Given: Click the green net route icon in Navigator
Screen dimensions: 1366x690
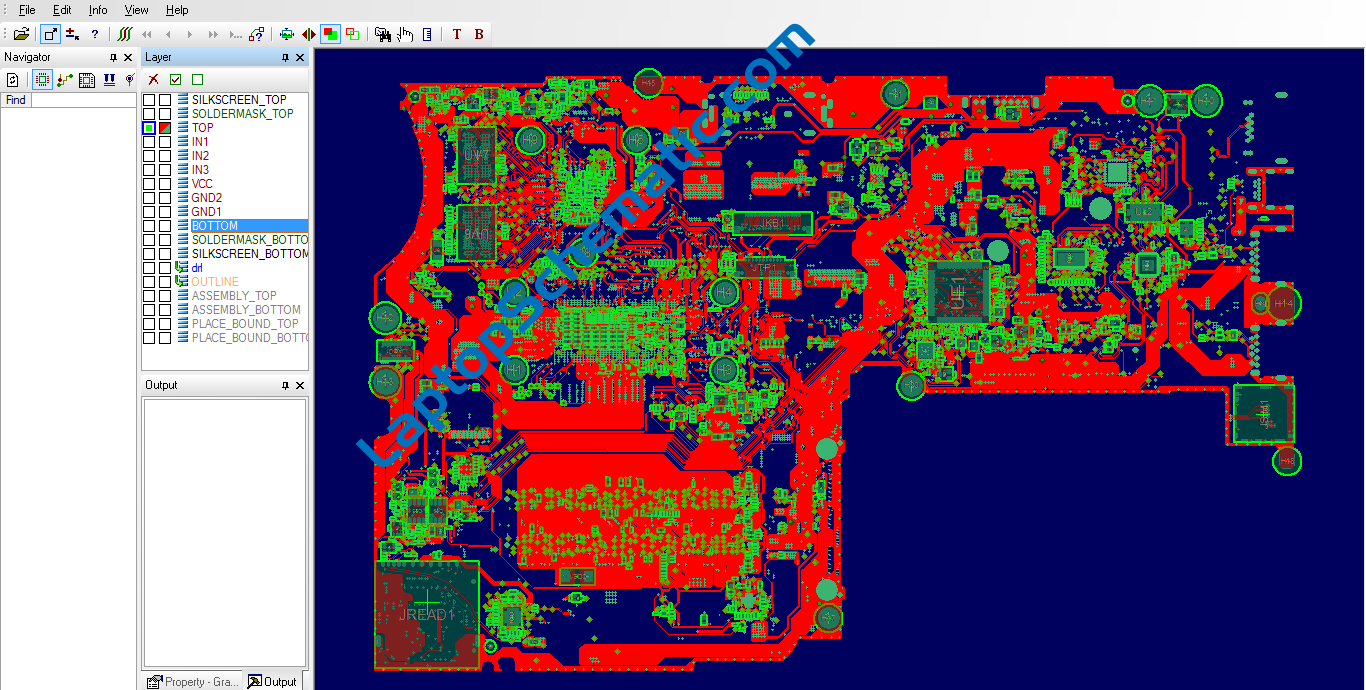Looking at the screenshot, I should (65, 79).
